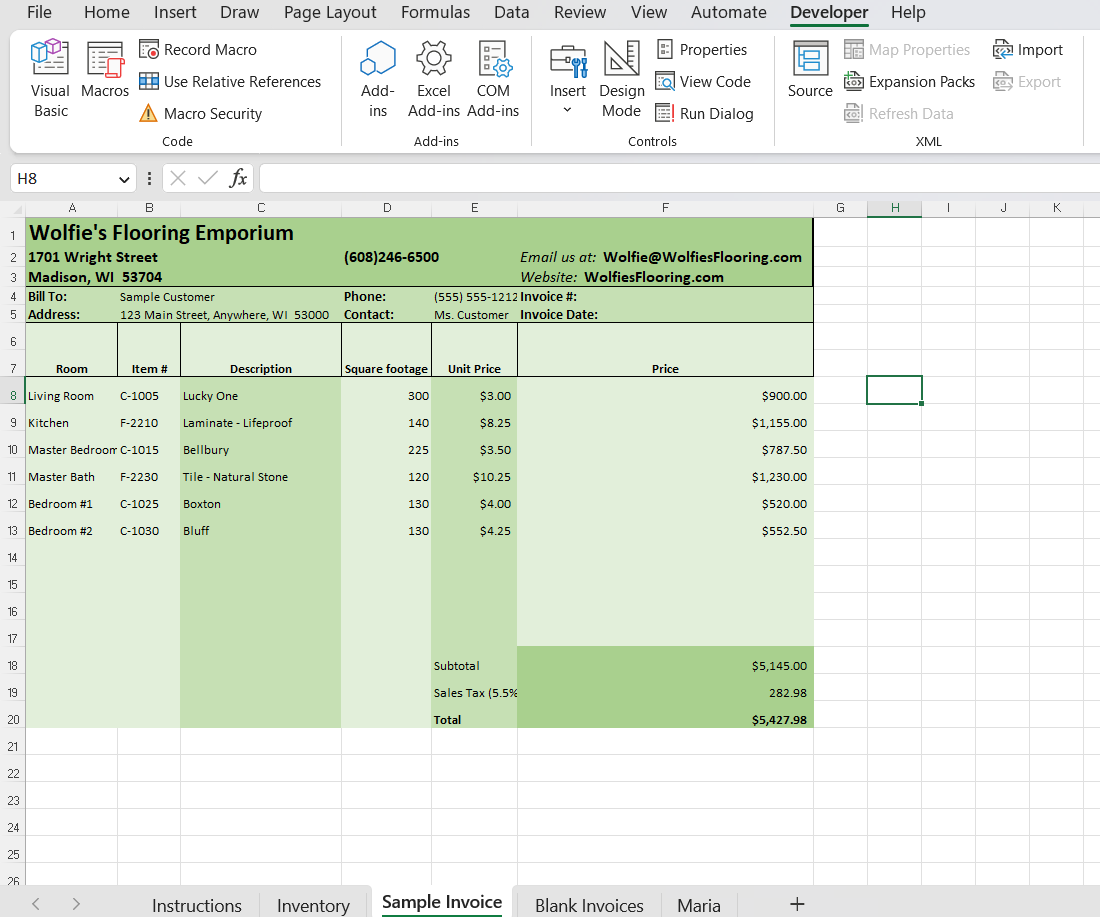Select column G header
Image resolution: width=1100 pixels, height=917 pixels.
840,208
